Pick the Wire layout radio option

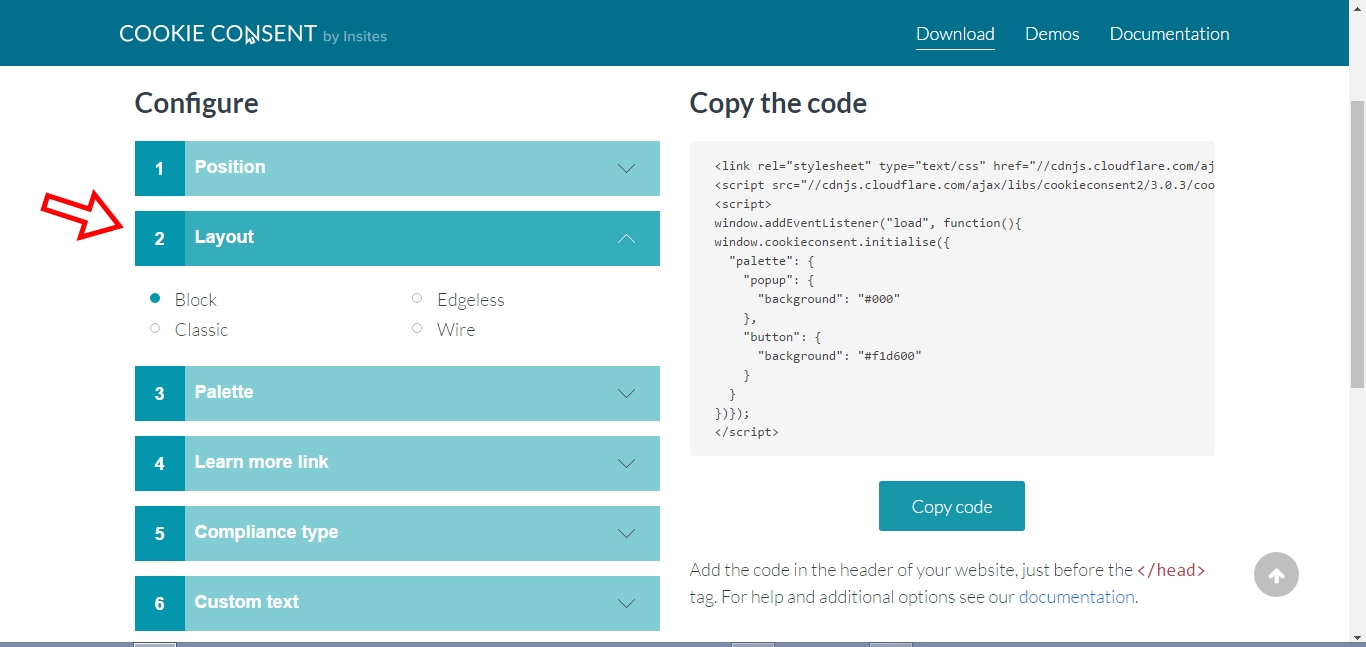tap(417, 328)
